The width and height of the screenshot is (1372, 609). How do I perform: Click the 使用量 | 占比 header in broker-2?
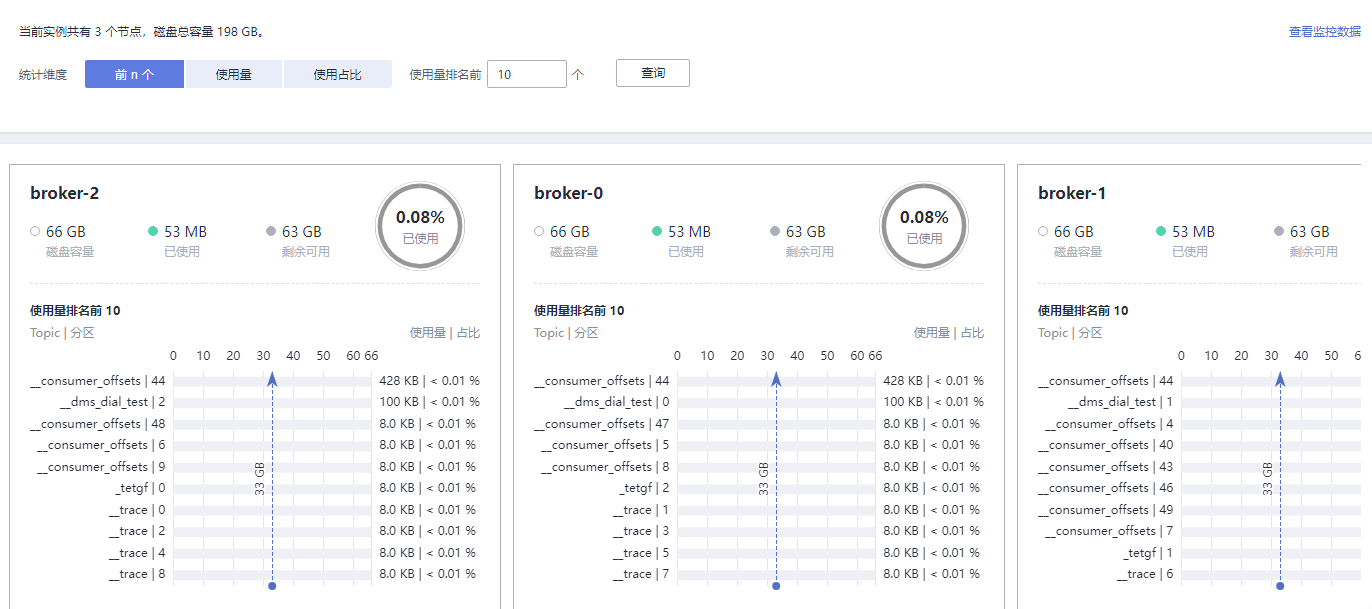click(x=445, y=333)
